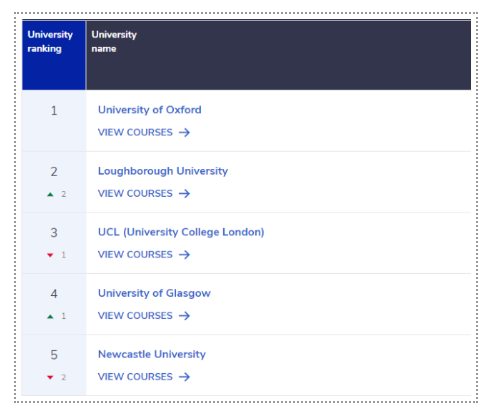The height and width of the screenshot is (411, 493).
Task: Click arrow icon next to Oxford's View Courses
Action: coord(184,133)
